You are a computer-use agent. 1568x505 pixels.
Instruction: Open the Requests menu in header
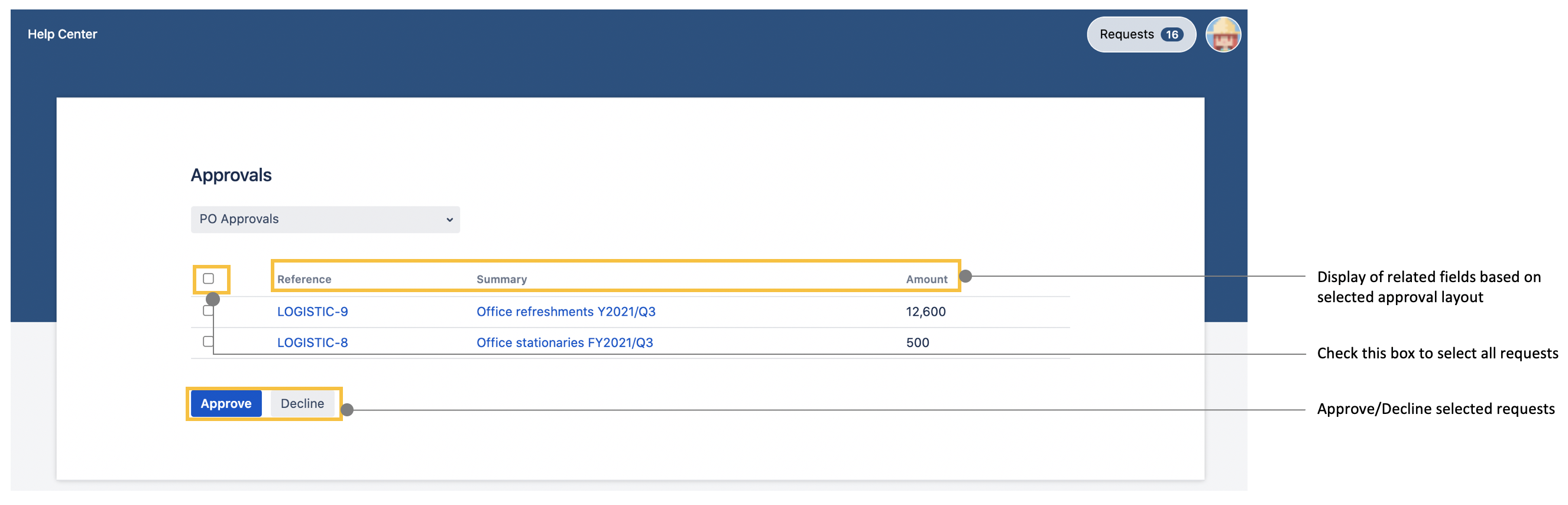coord(1128,35)
